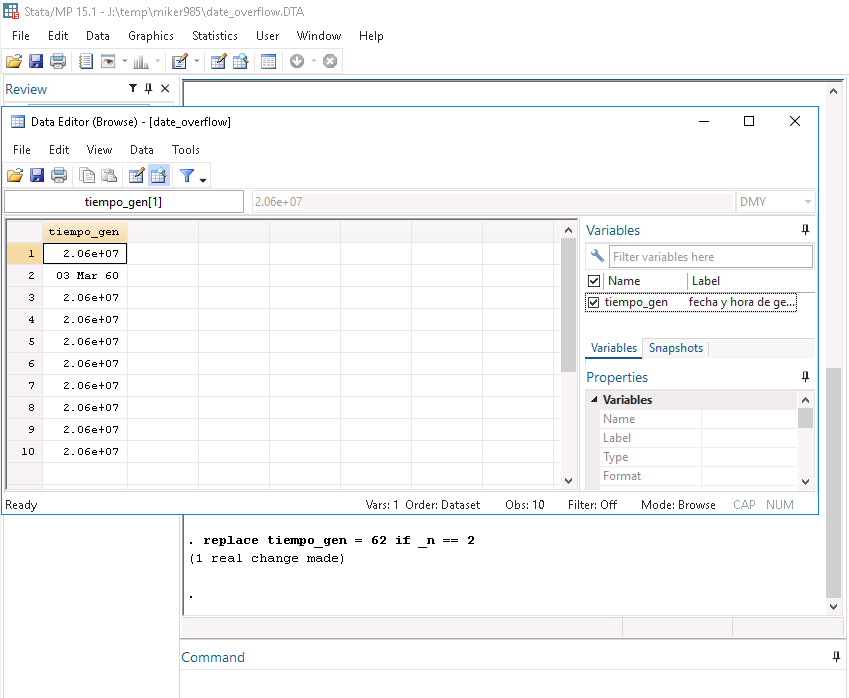
Task: Click the Type property row
Action: [698, 457]
